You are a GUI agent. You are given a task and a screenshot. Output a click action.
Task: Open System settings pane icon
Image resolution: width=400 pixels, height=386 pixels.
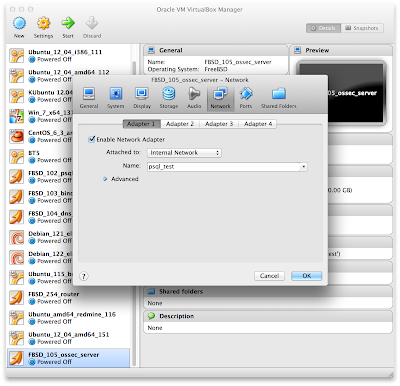point(116,94)
